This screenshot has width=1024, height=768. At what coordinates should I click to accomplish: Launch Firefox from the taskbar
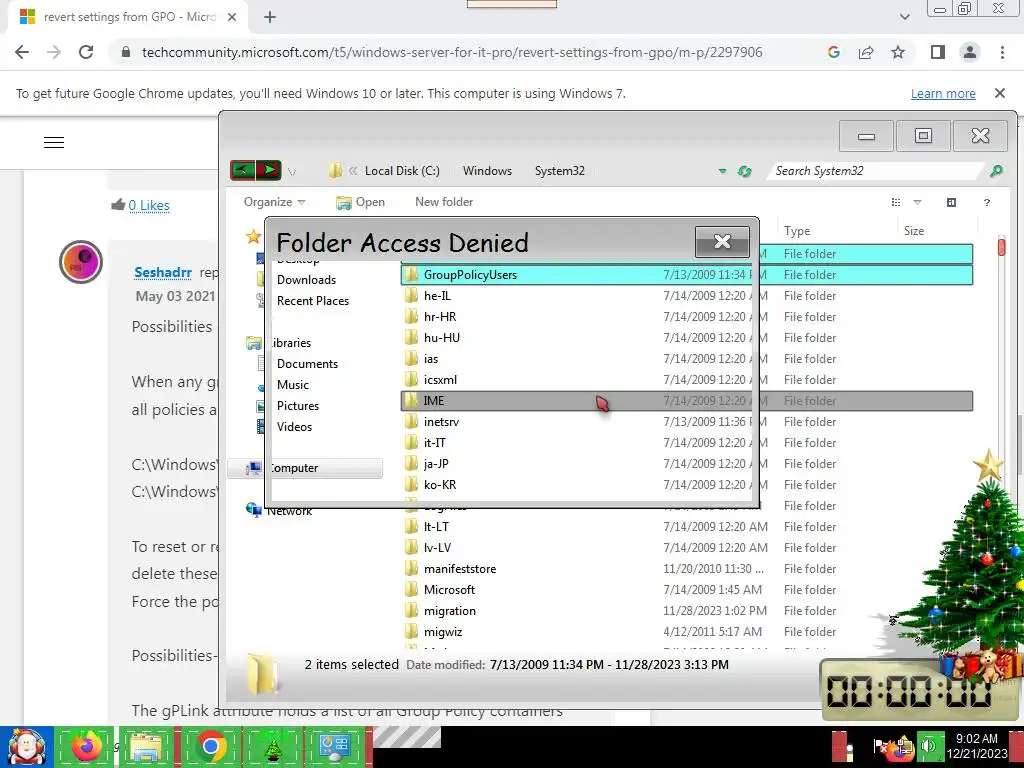(87, 747)
